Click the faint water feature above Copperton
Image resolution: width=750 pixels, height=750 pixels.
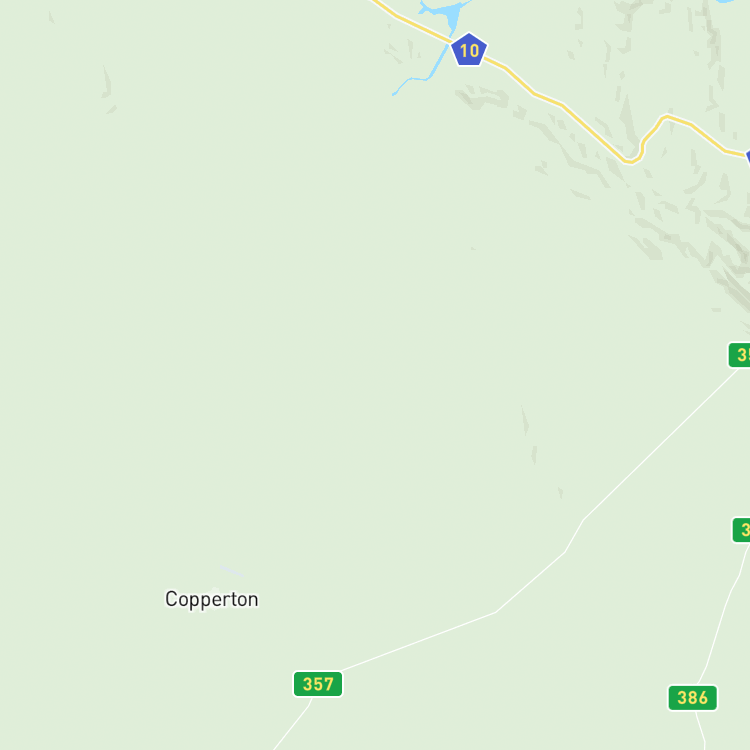232,571
